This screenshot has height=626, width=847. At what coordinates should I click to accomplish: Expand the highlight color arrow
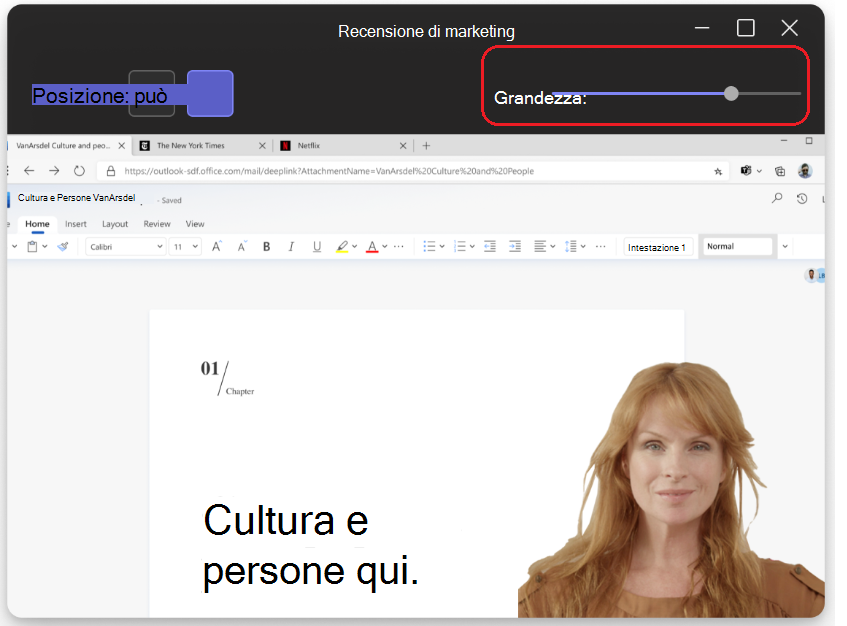click(354, 246)
